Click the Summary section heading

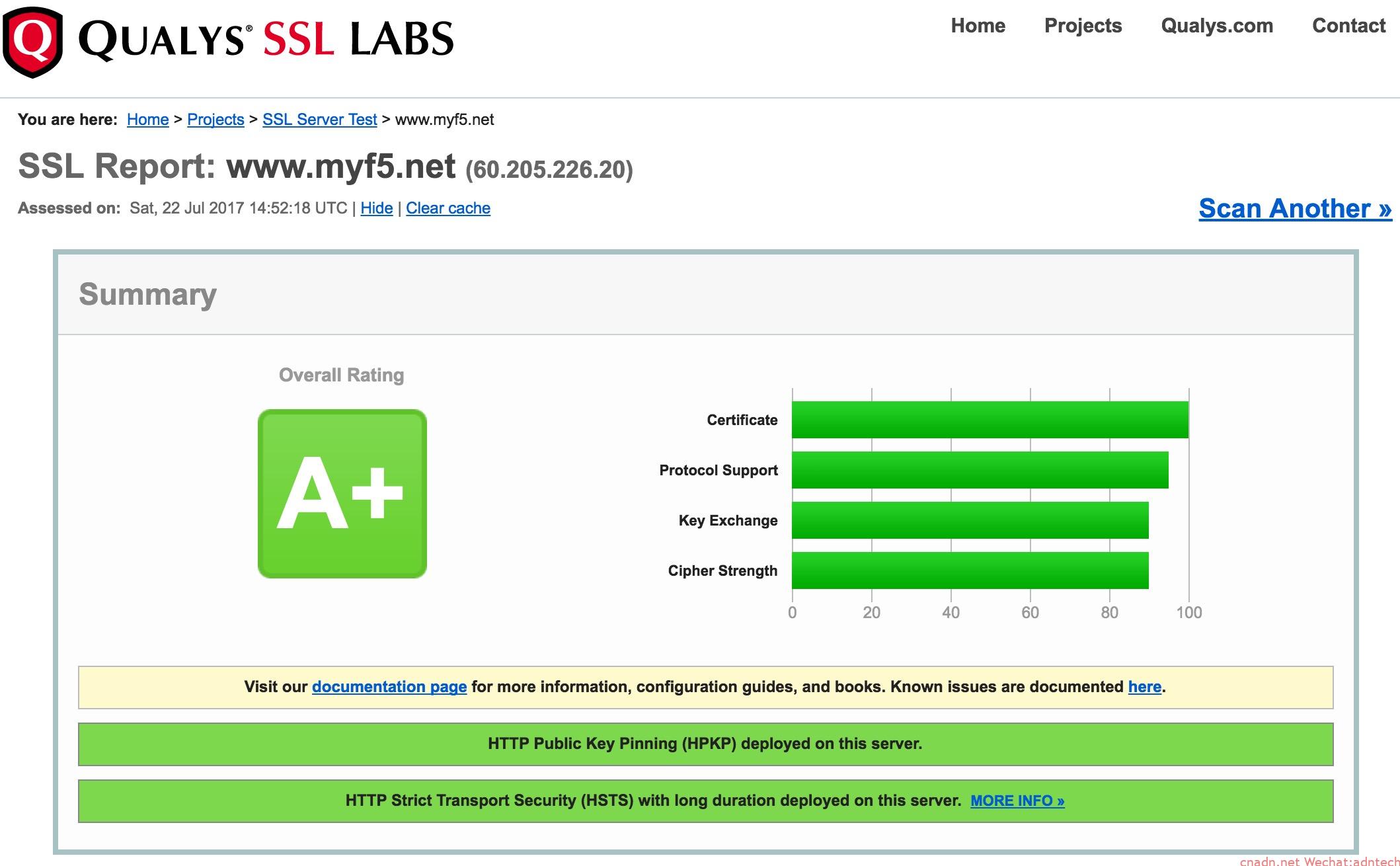tap(147, 295)
